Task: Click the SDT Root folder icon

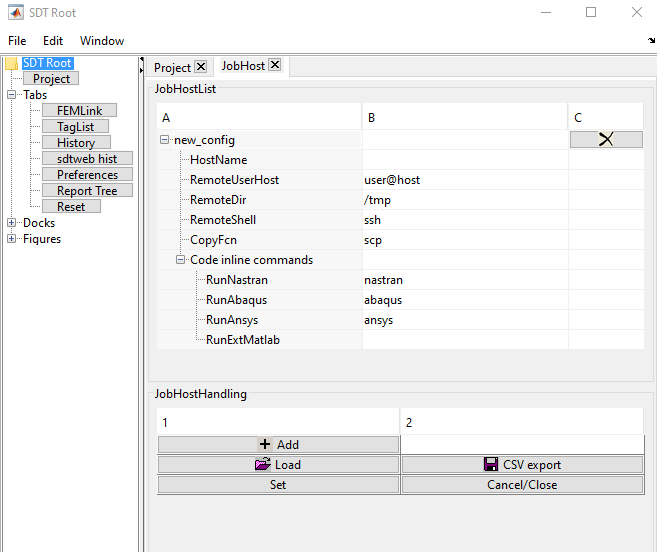Action: [12, 64]
